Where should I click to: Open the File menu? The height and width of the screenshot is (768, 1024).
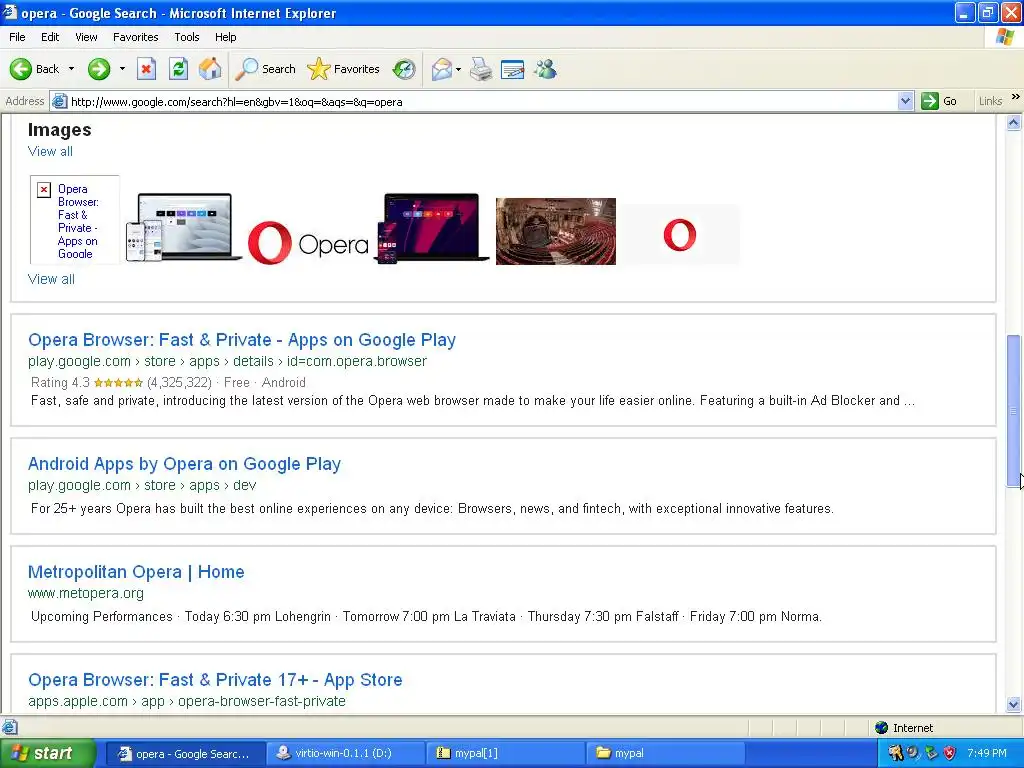click(18, 37)
